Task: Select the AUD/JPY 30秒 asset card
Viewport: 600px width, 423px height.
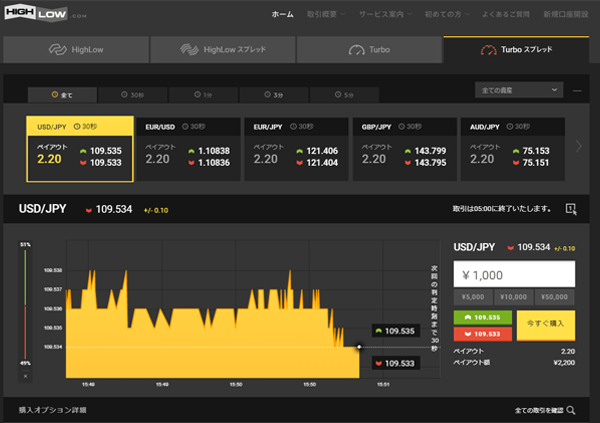Action: point(513,149)
